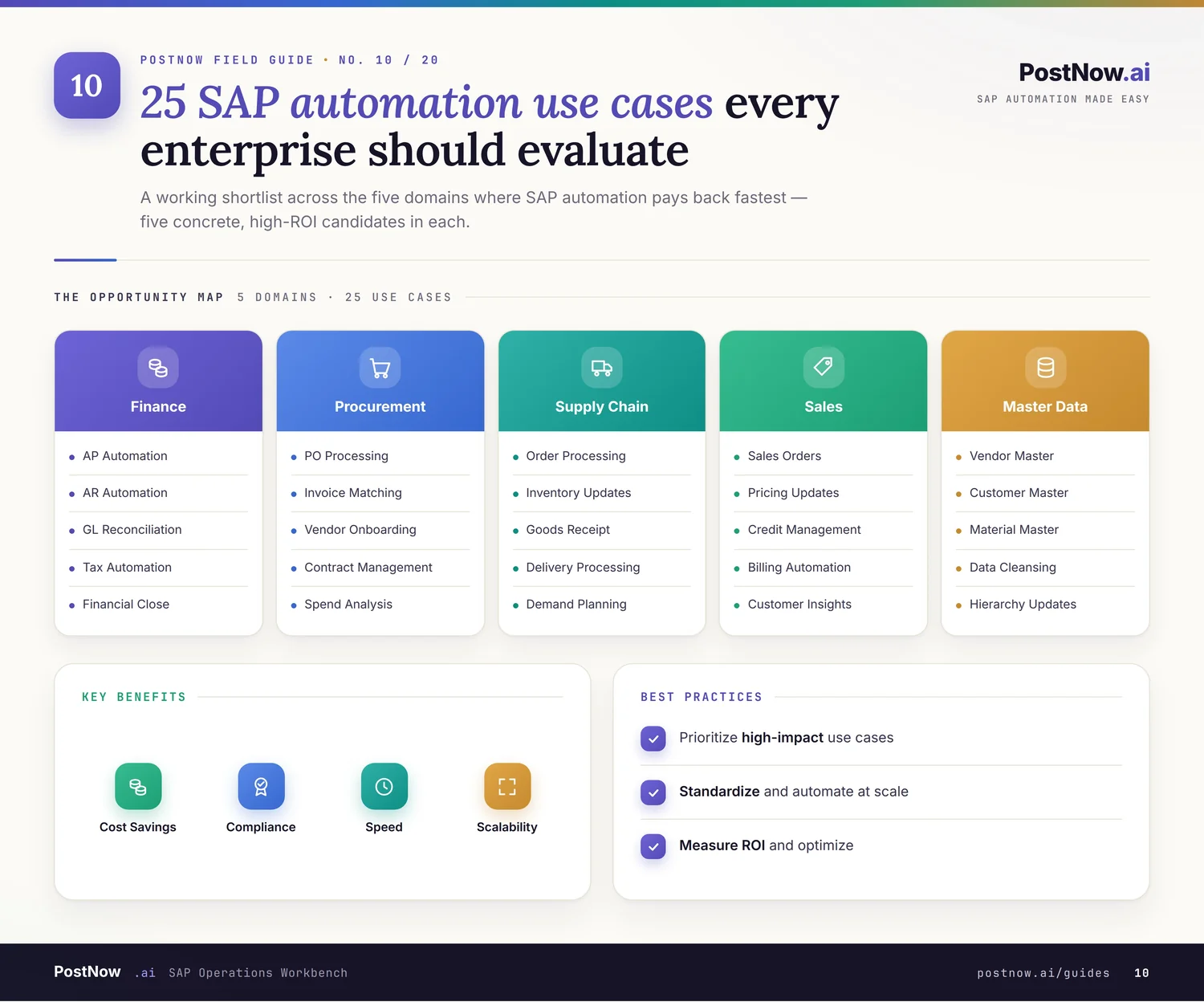
Task: Click the Speed label under clock icon
Action: tap(384, 827)
